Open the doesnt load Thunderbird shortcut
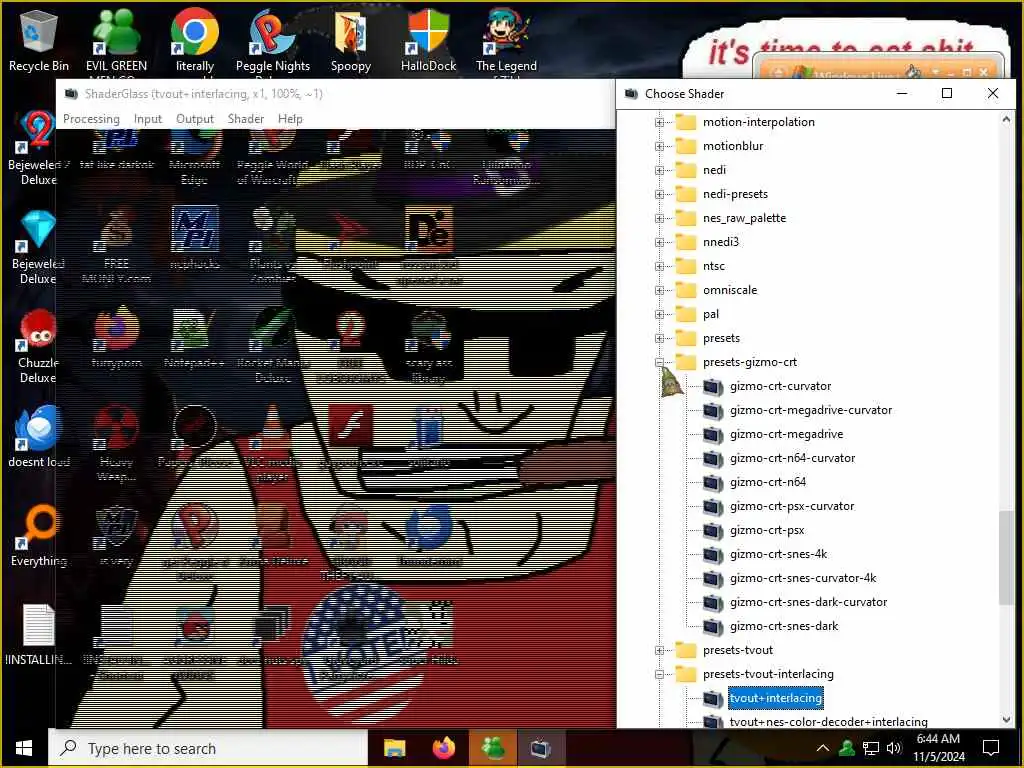The width and height of the screenshot is (1024, 768). pyautogui.click(x=39, y=436)
